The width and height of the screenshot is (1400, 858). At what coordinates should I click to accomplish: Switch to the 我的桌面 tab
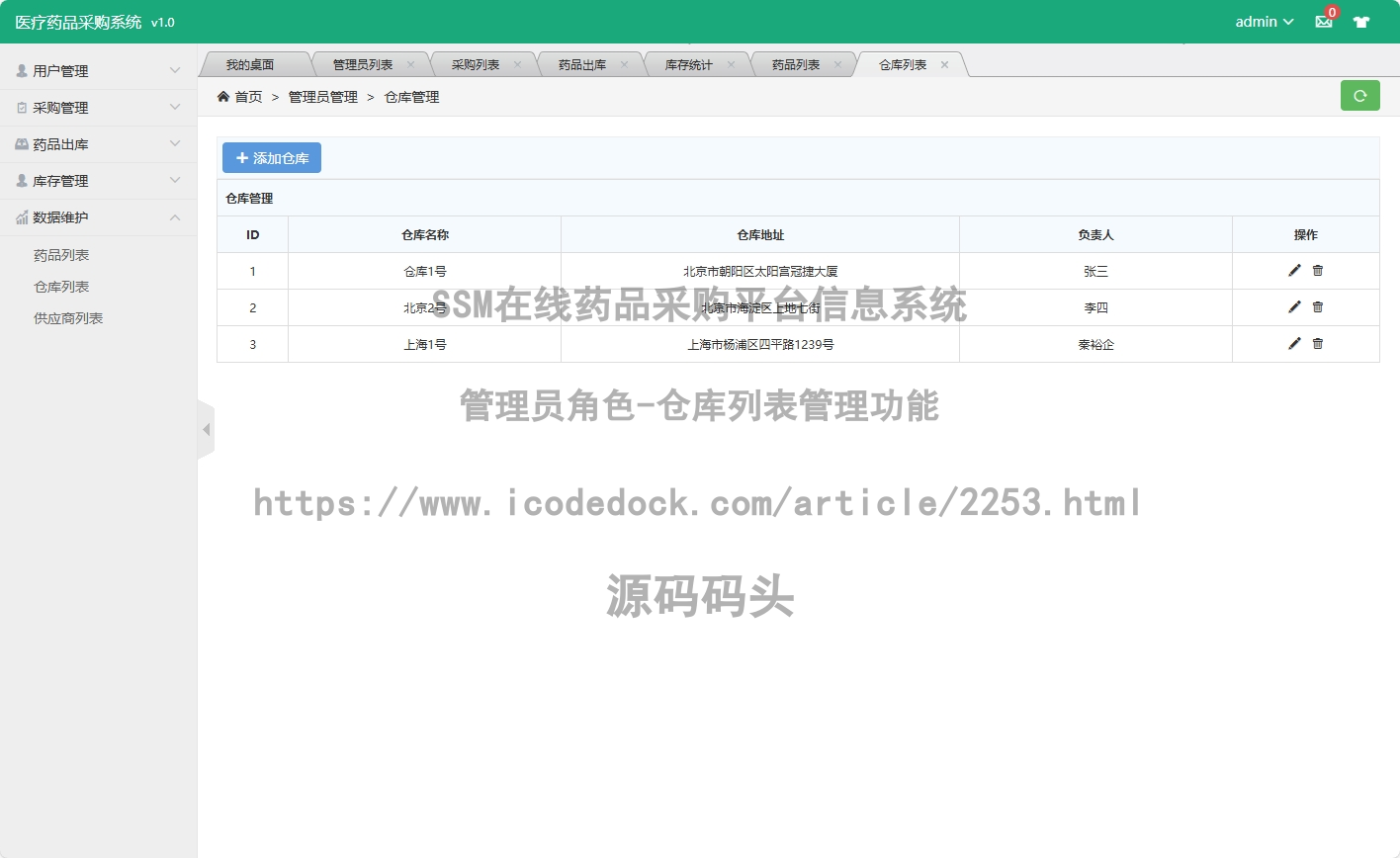point(250,64)
